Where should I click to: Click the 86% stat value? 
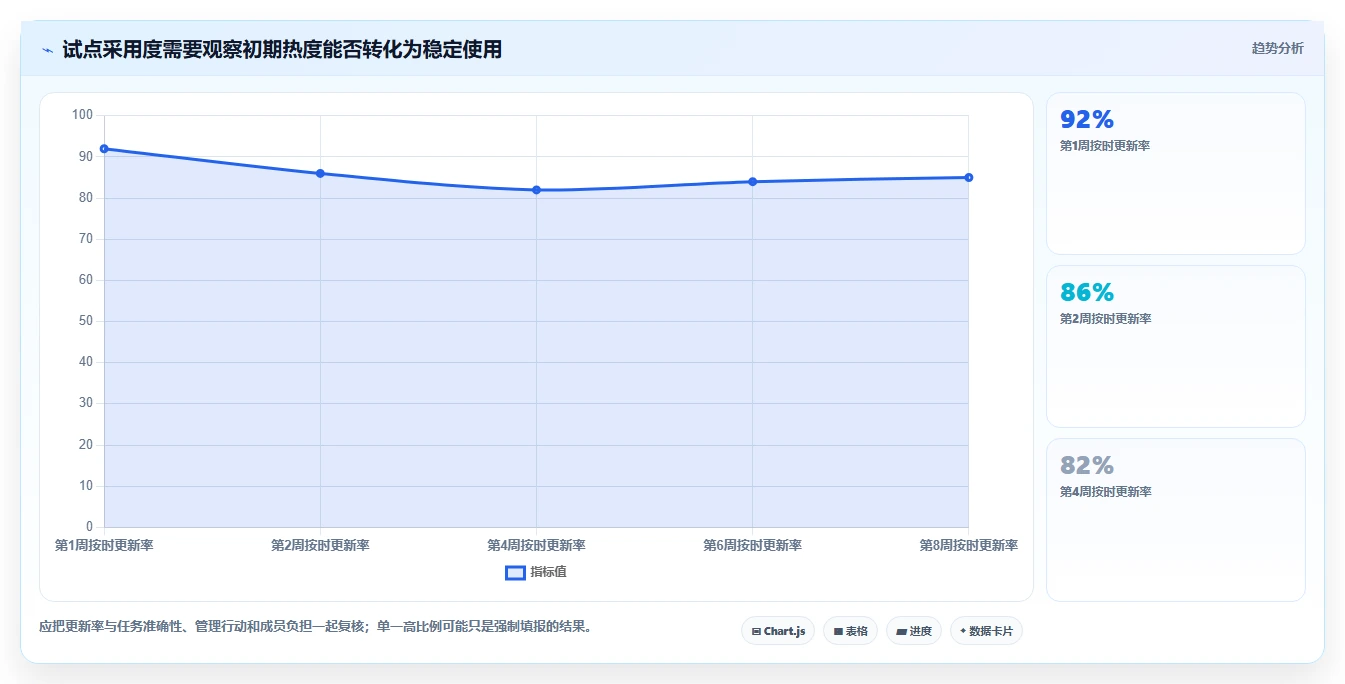(1087, 293)
